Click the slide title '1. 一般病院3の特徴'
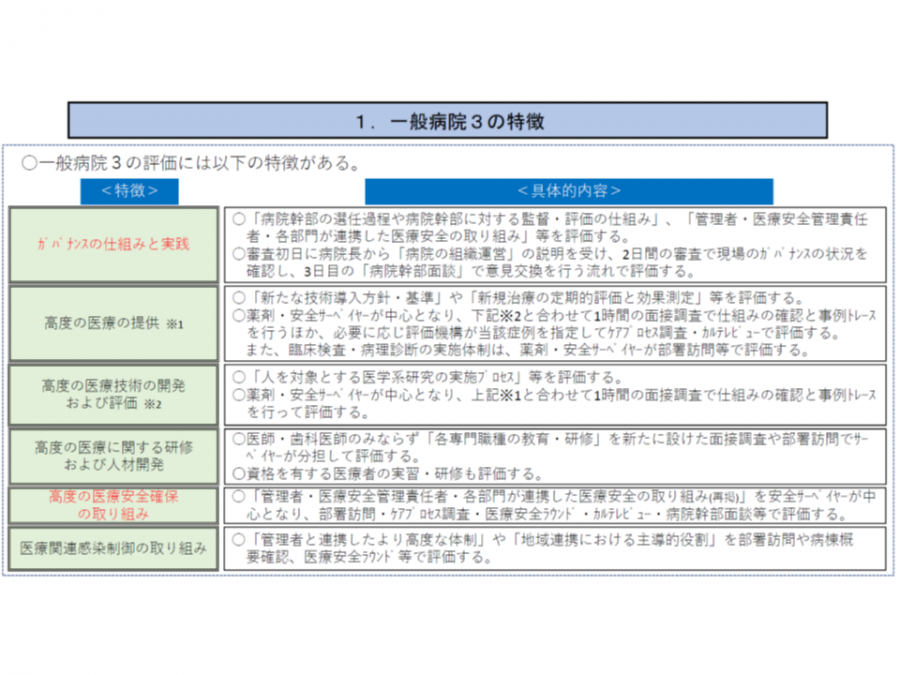This screenshot has width=900, height=675. point(447,120)
